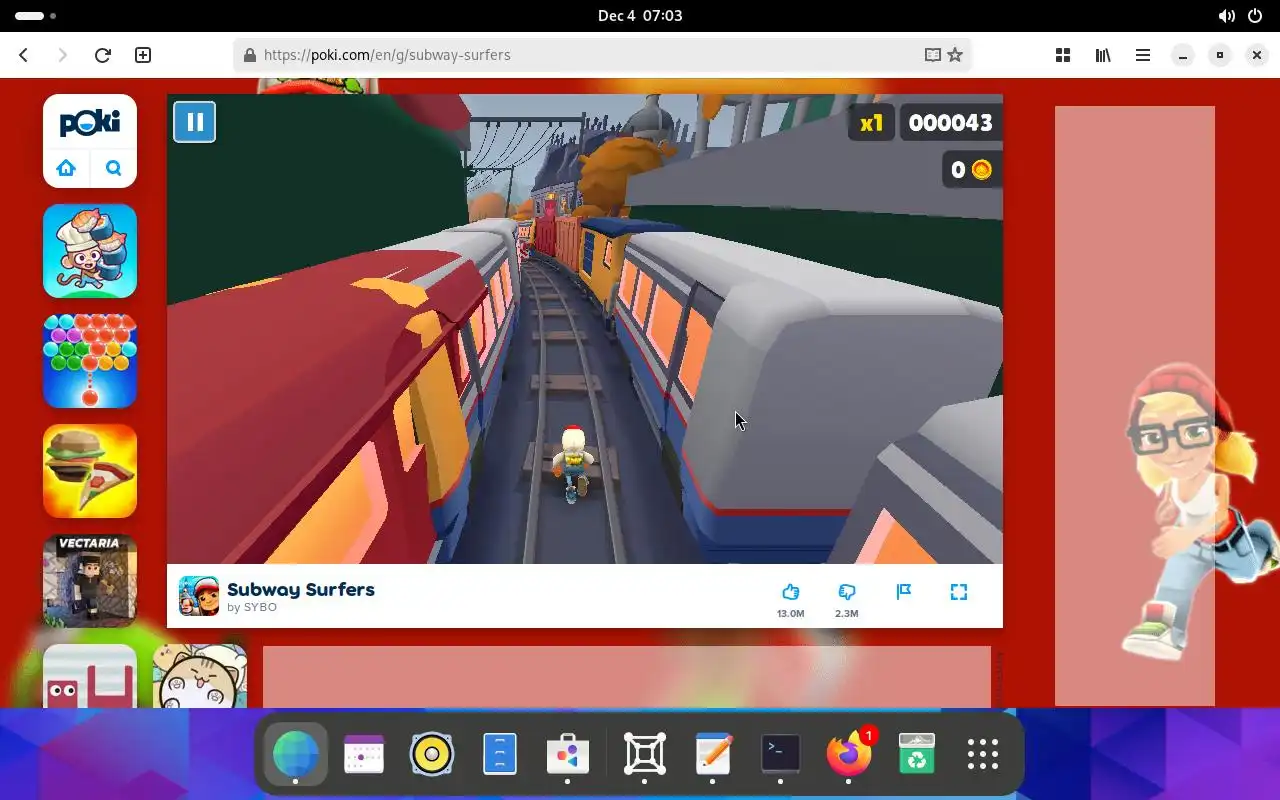This screenshot has width=1280, height=800.
Task: Open the terminal in dock
Action: tap(781, 754)
